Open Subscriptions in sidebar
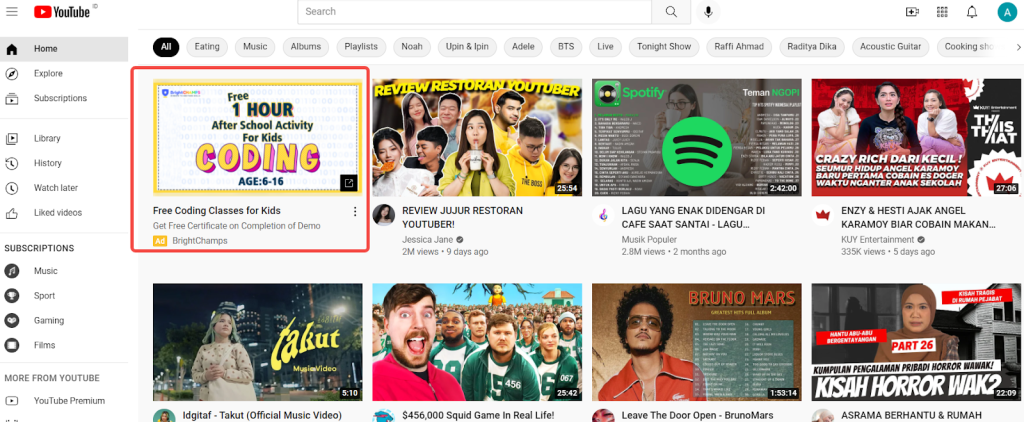This screenshot has width=1024, height=422. (x=64, y=99)
